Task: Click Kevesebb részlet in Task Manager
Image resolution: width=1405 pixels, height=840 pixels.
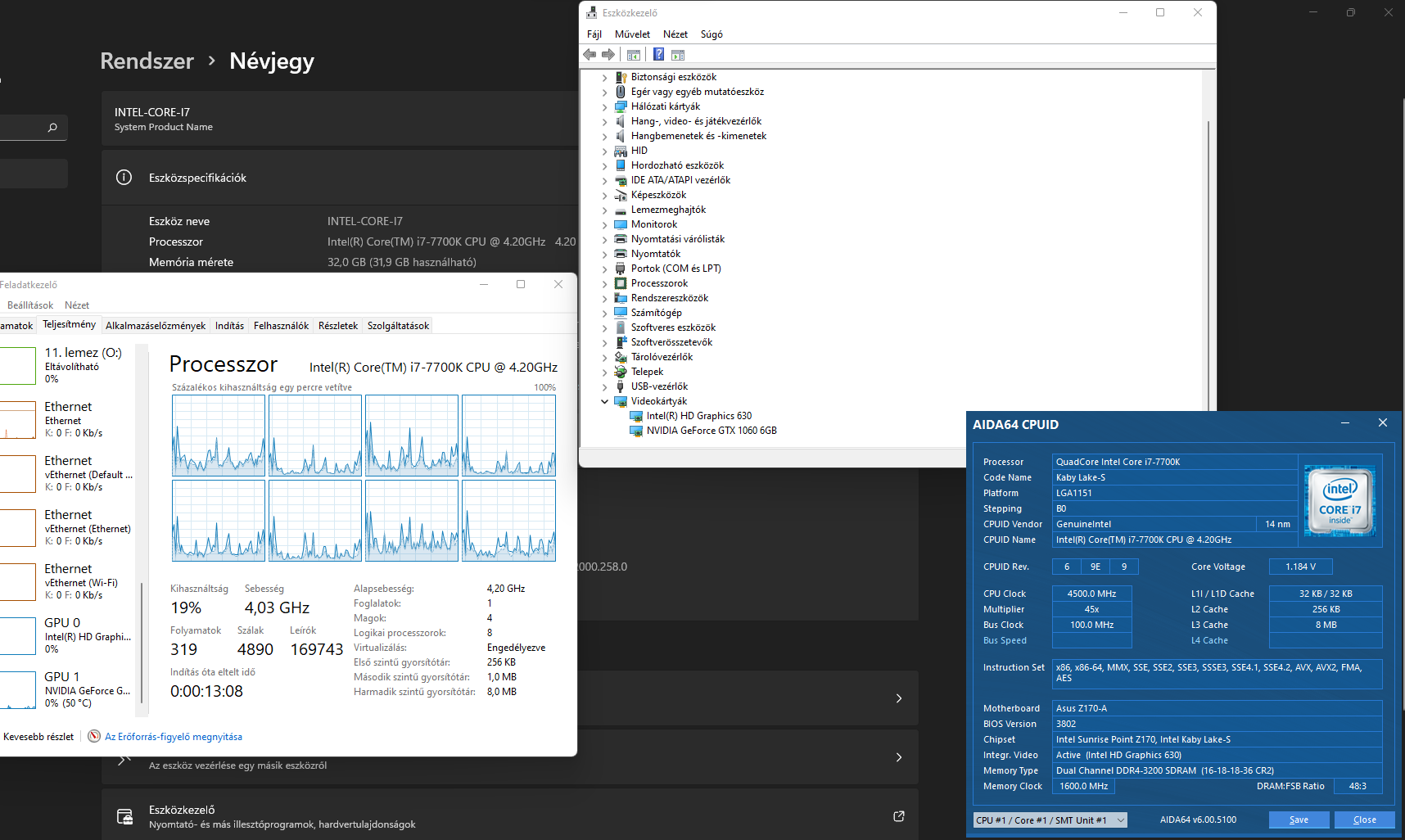Action: [38, 737]
